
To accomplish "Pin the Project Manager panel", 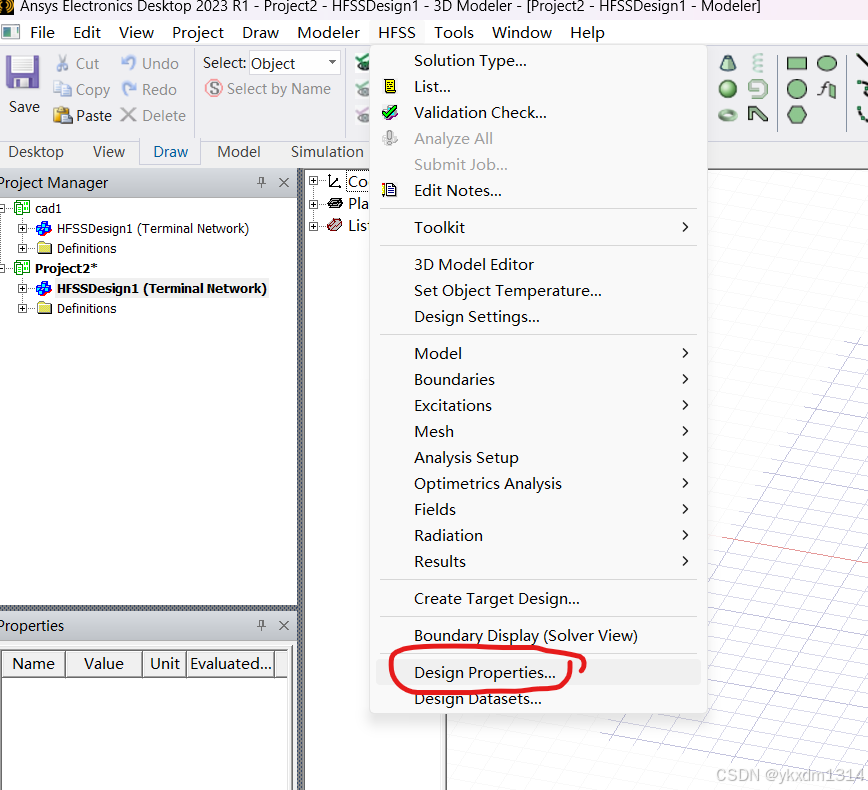I will (261, 182).
